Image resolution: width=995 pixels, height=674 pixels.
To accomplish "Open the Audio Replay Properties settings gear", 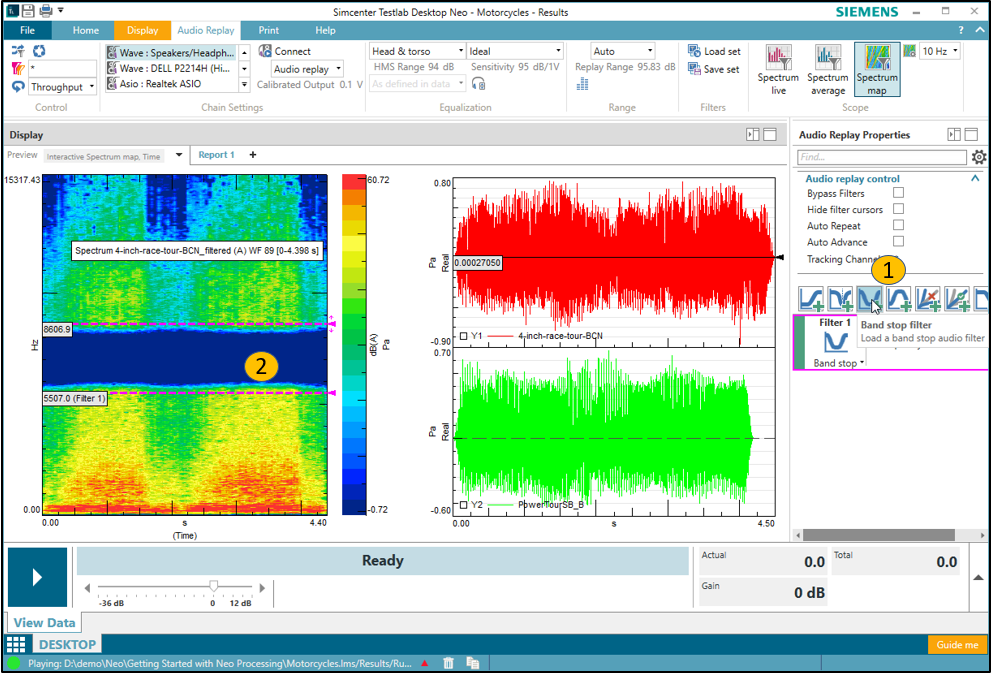I will click(979, 157).
